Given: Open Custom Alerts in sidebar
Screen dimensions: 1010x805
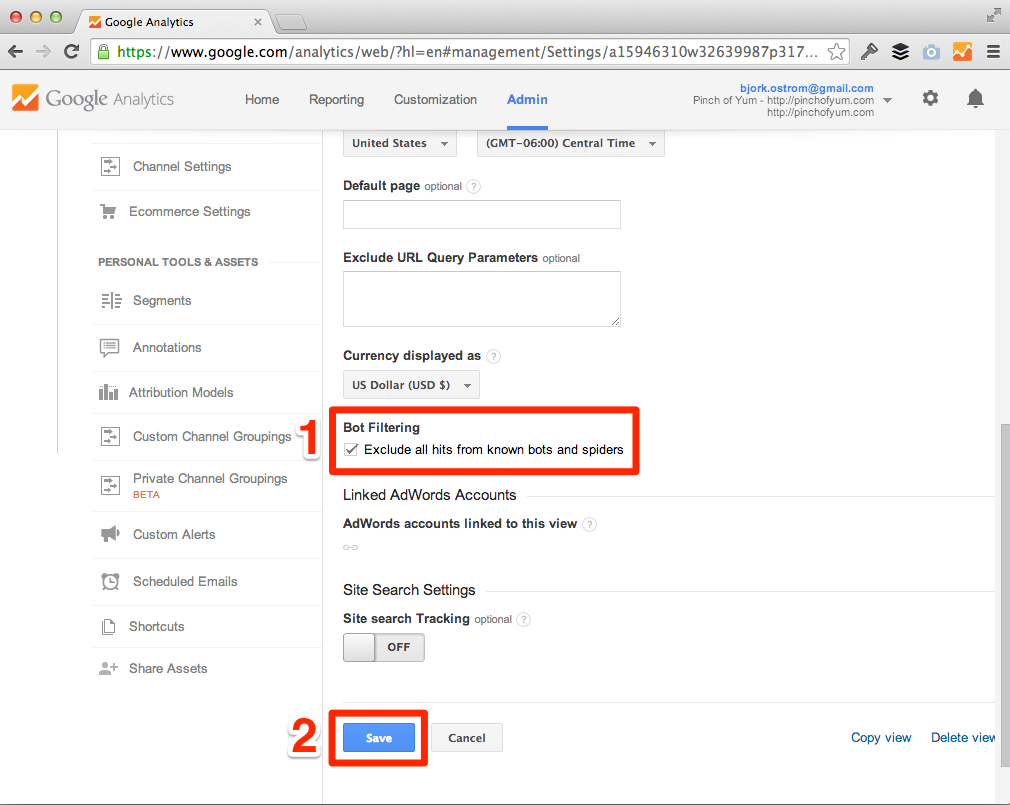Looking at the screenshot, I should 174,535.
